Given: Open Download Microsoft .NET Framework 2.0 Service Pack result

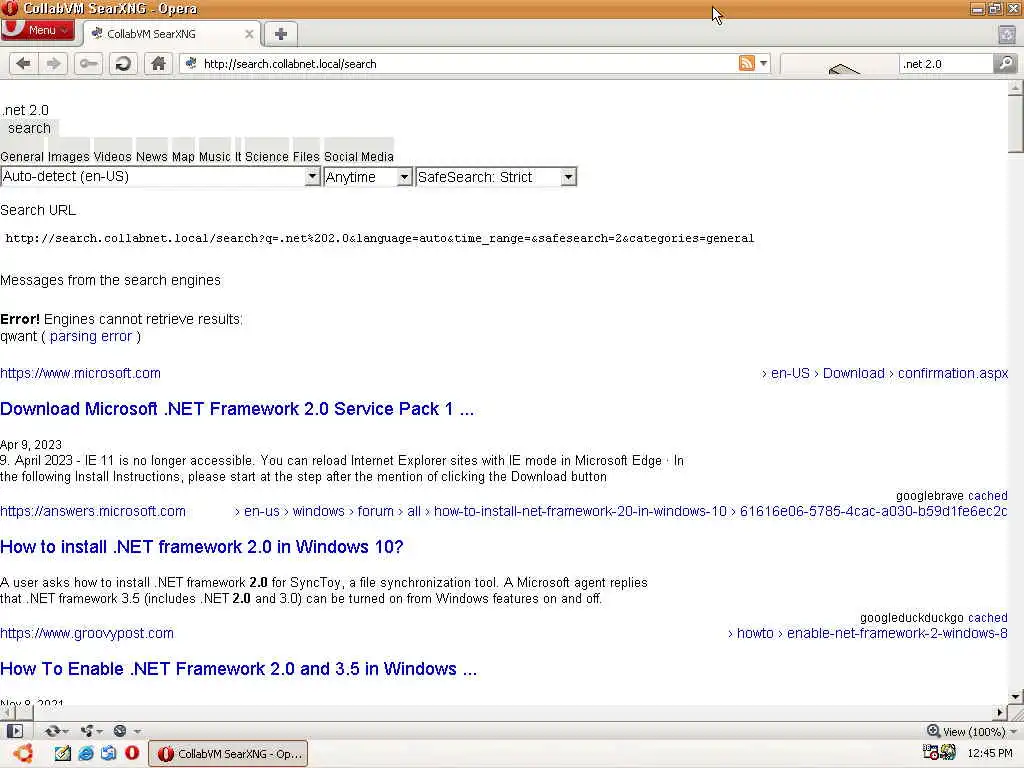Looking at the screenshot, I should click(x=237, y=409).
